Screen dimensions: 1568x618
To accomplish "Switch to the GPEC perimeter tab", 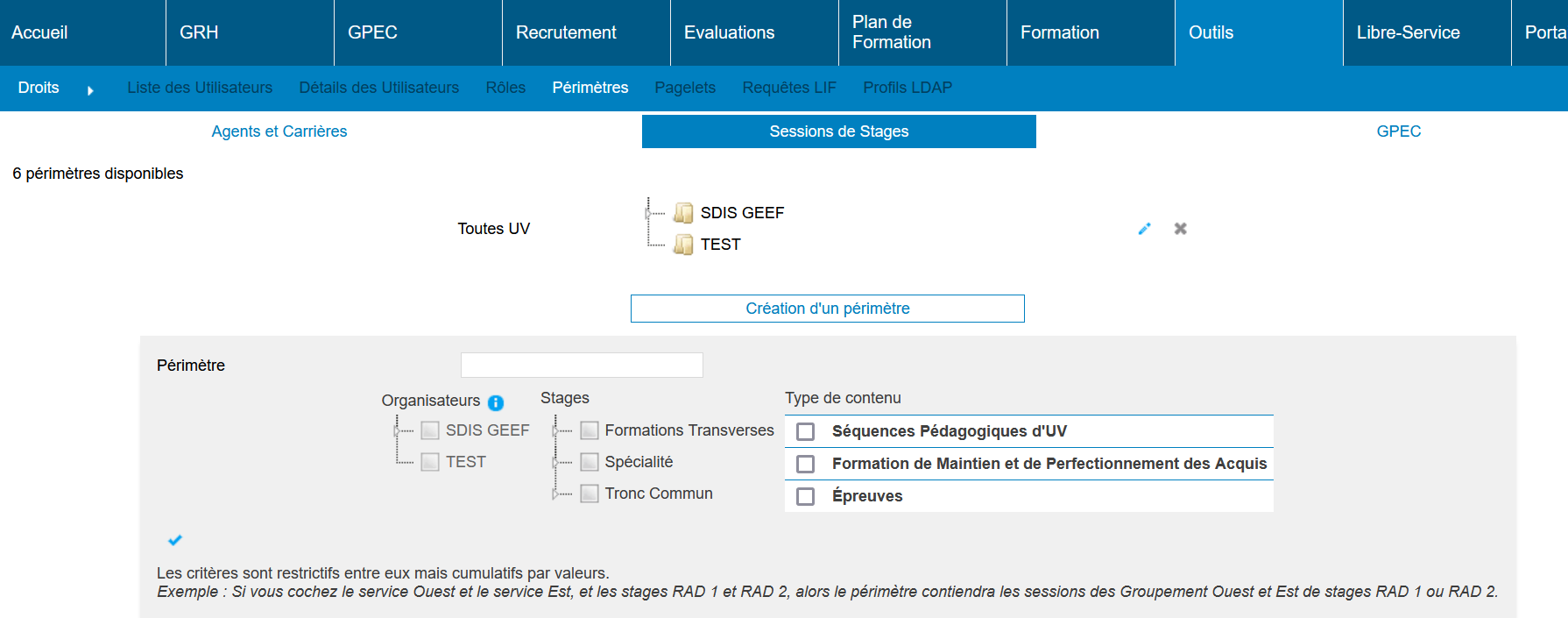I will click(1398, 131).
